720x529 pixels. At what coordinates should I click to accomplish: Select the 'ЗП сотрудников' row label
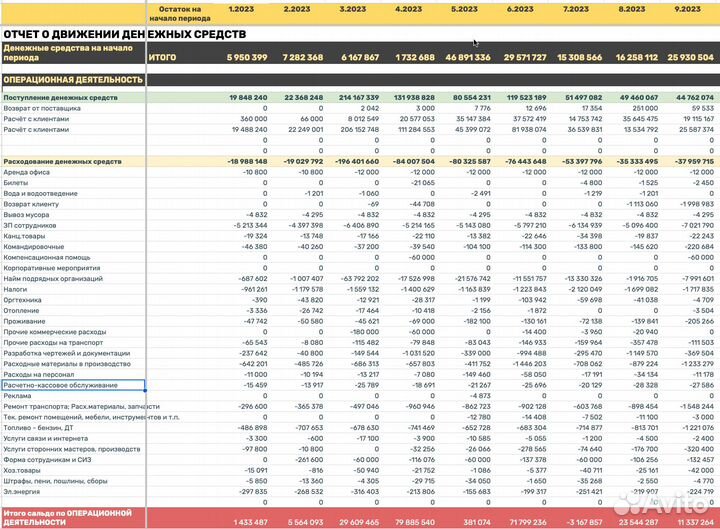click(30, 225)
